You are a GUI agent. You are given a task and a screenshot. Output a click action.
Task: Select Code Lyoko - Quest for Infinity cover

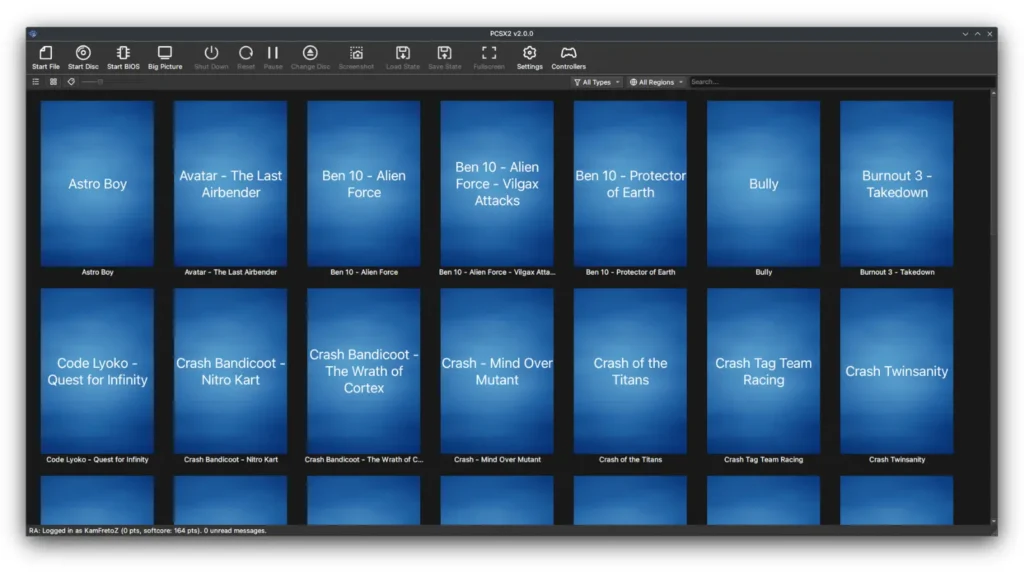(x=97, y=371)
